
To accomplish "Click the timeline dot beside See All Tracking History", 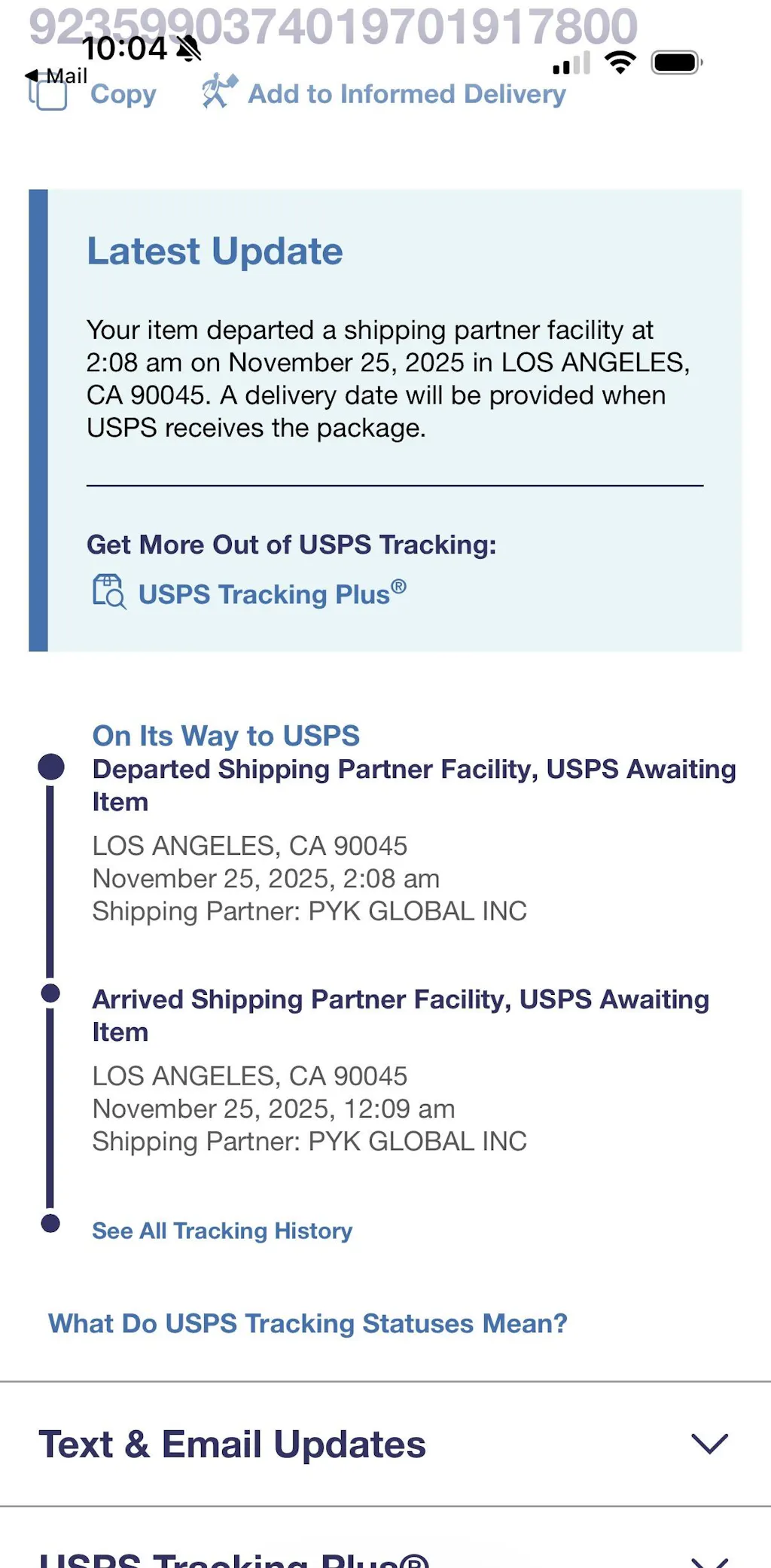I will tap(50, 1223).
